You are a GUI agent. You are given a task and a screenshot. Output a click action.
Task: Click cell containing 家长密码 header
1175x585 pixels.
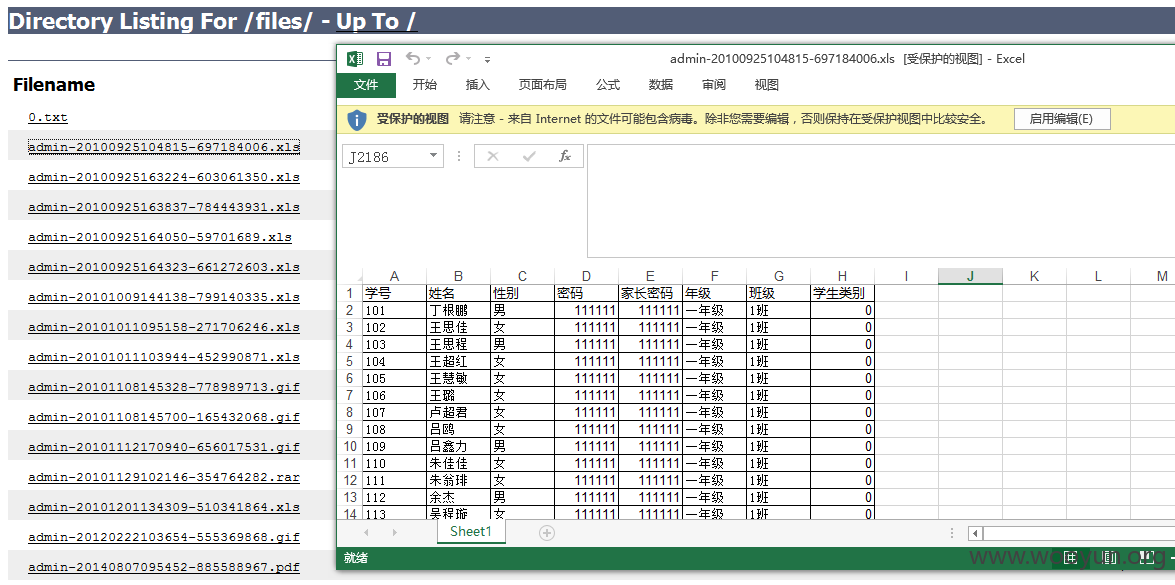click(650, 293)
